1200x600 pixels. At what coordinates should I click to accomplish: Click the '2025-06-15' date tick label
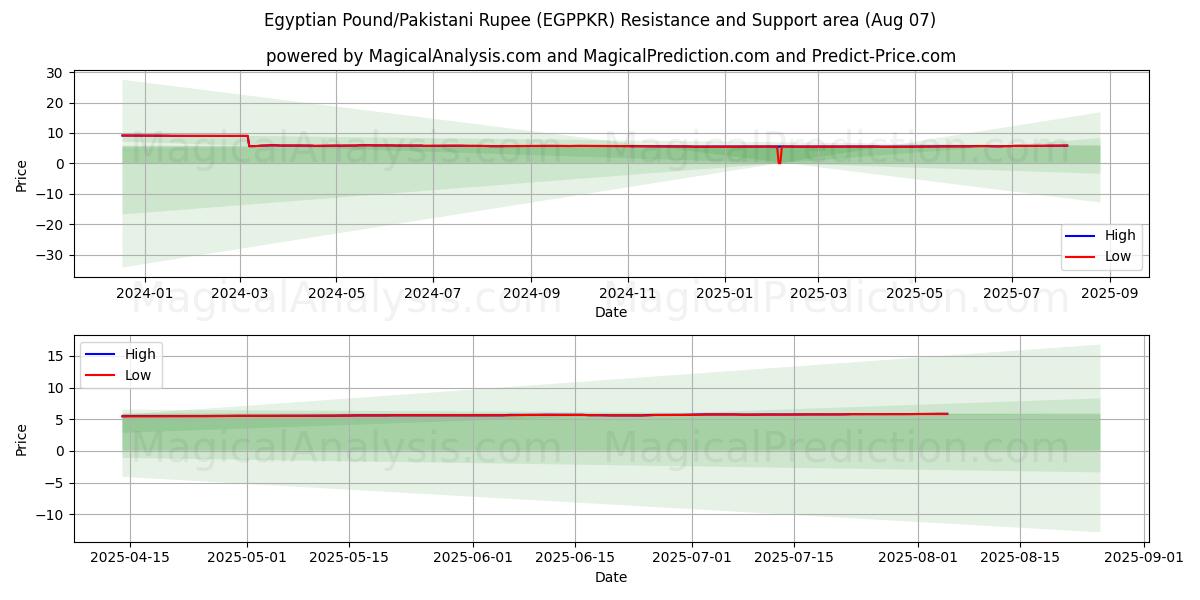575,559
